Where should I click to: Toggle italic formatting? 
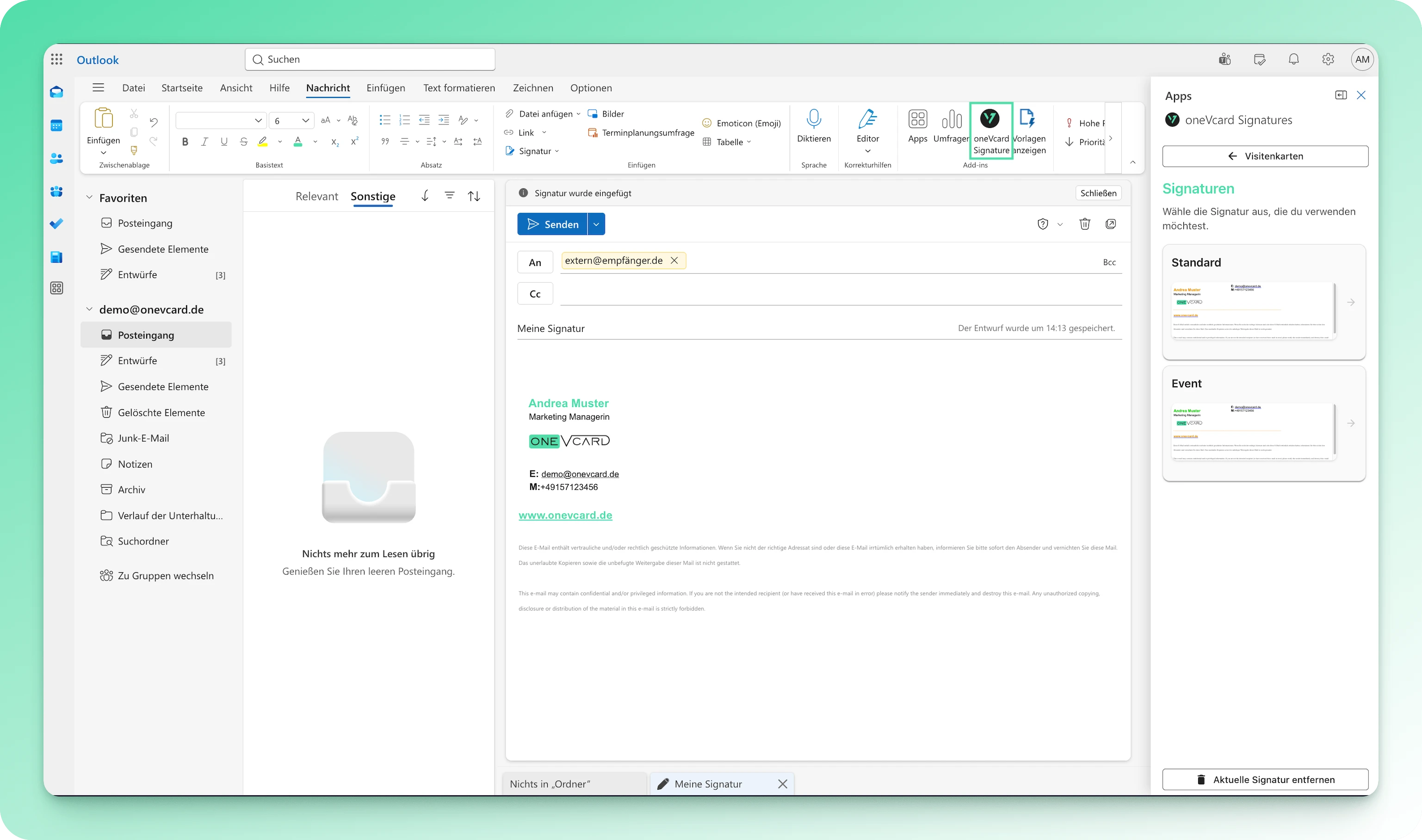tap(204, 142)
